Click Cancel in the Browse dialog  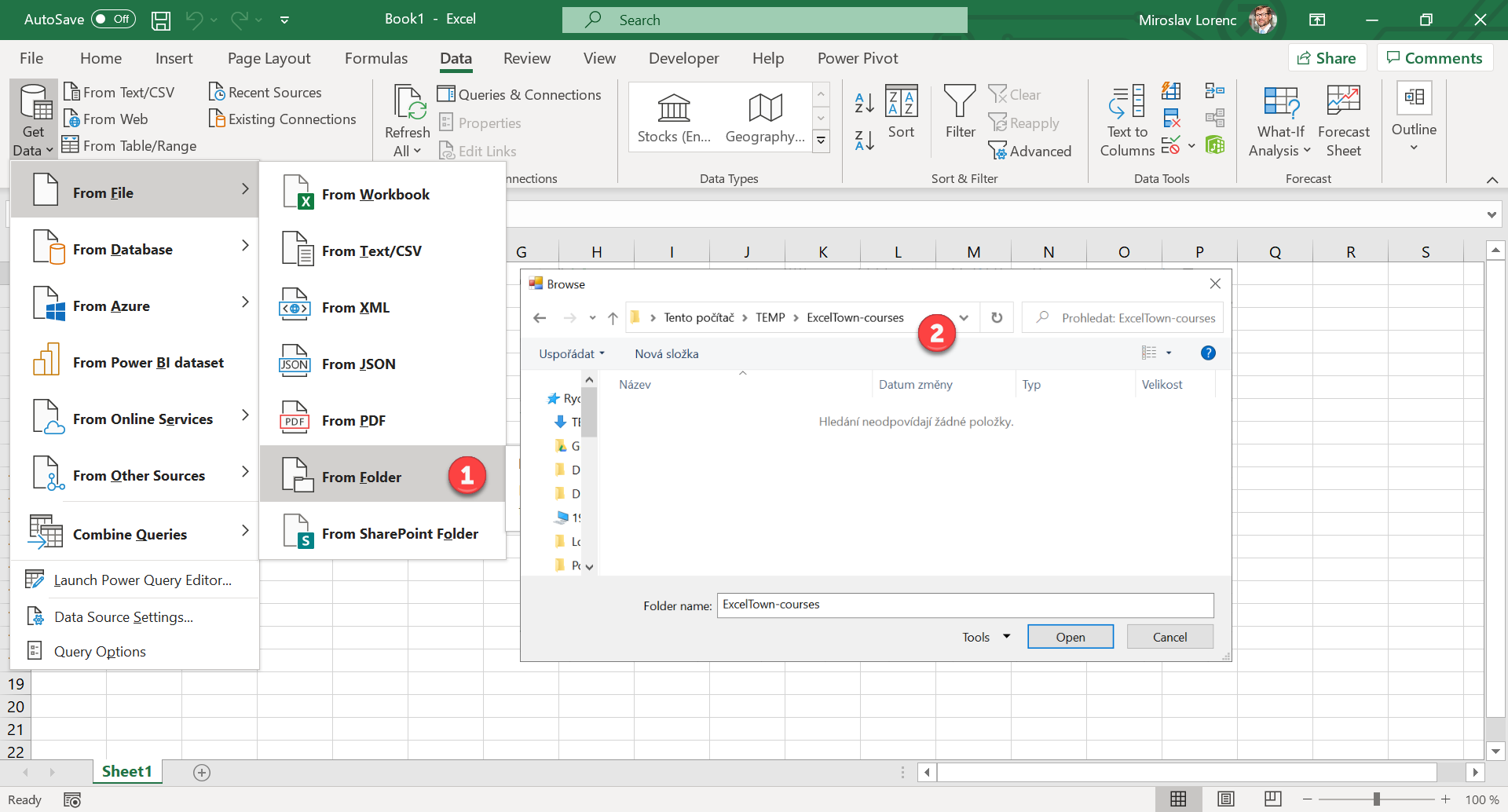[x=1169, y=637]
